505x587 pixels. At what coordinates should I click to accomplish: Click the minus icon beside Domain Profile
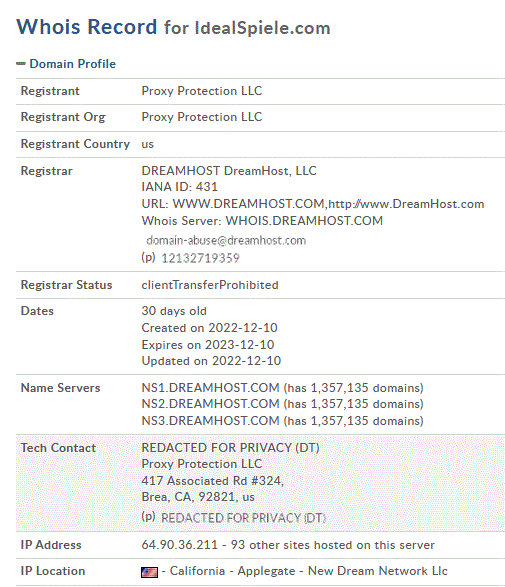click(x=21, y=64)
